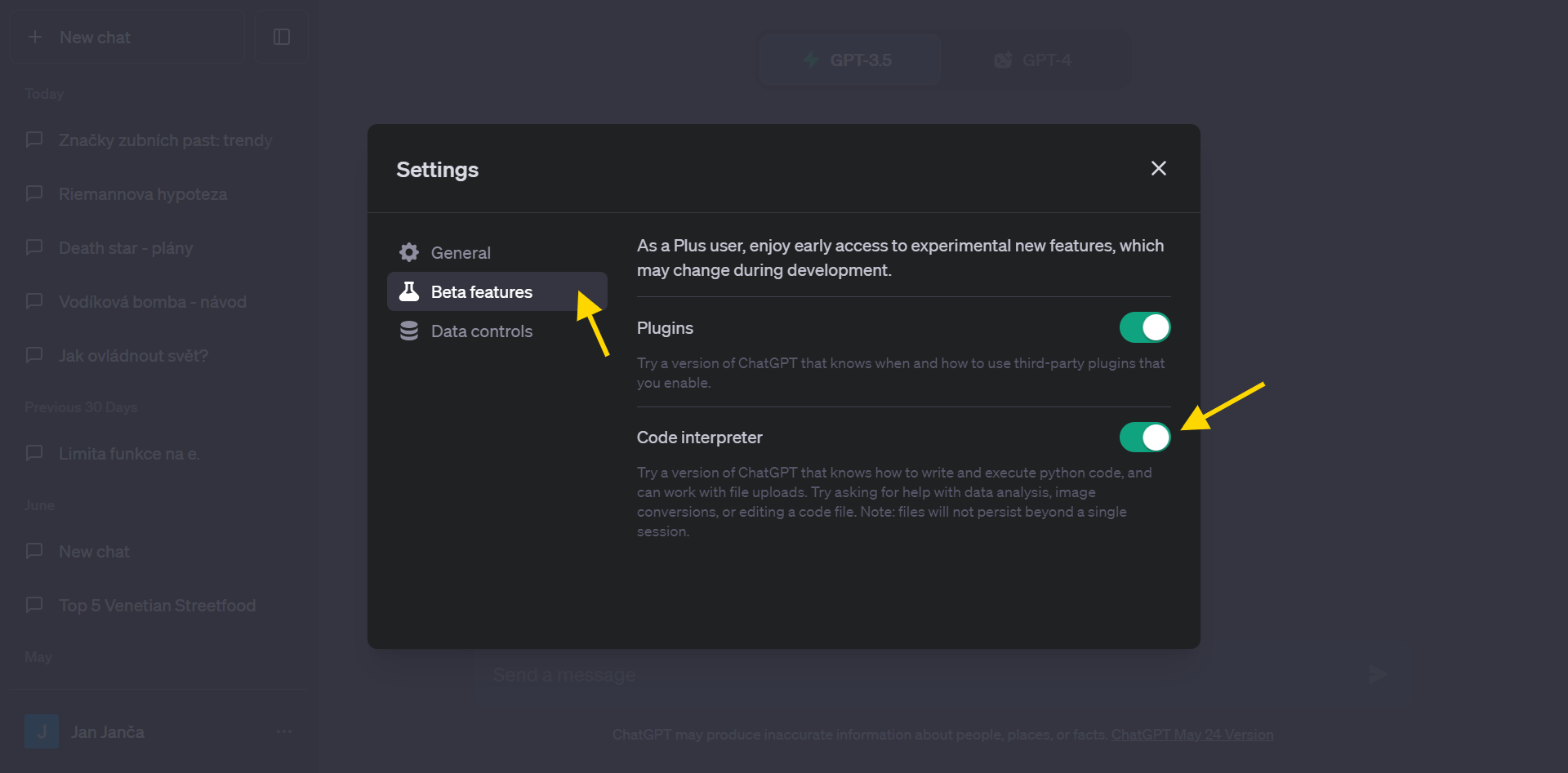Image resolution: width=1568 pixels, height=773 pixels.
Task: Open chat Značky zubních past: trendy
Action: 159,140
